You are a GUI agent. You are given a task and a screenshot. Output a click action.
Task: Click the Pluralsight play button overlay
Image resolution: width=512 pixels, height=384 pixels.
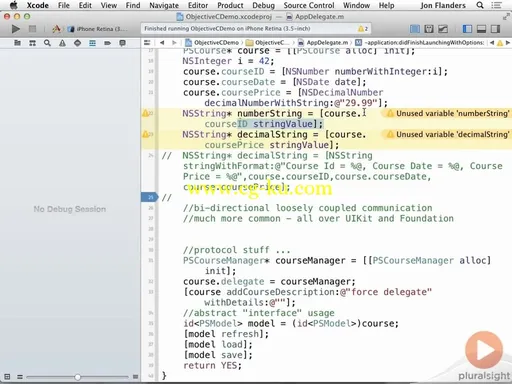(x=484, y=350)
